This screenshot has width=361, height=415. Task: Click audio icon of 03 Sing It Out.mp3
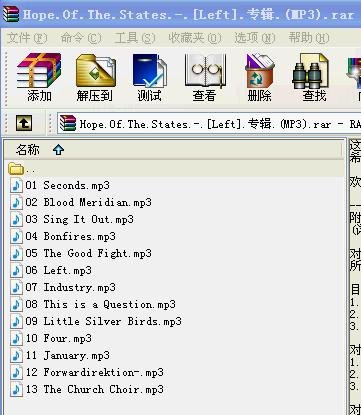pyautogui.click(x=16, y=219)
